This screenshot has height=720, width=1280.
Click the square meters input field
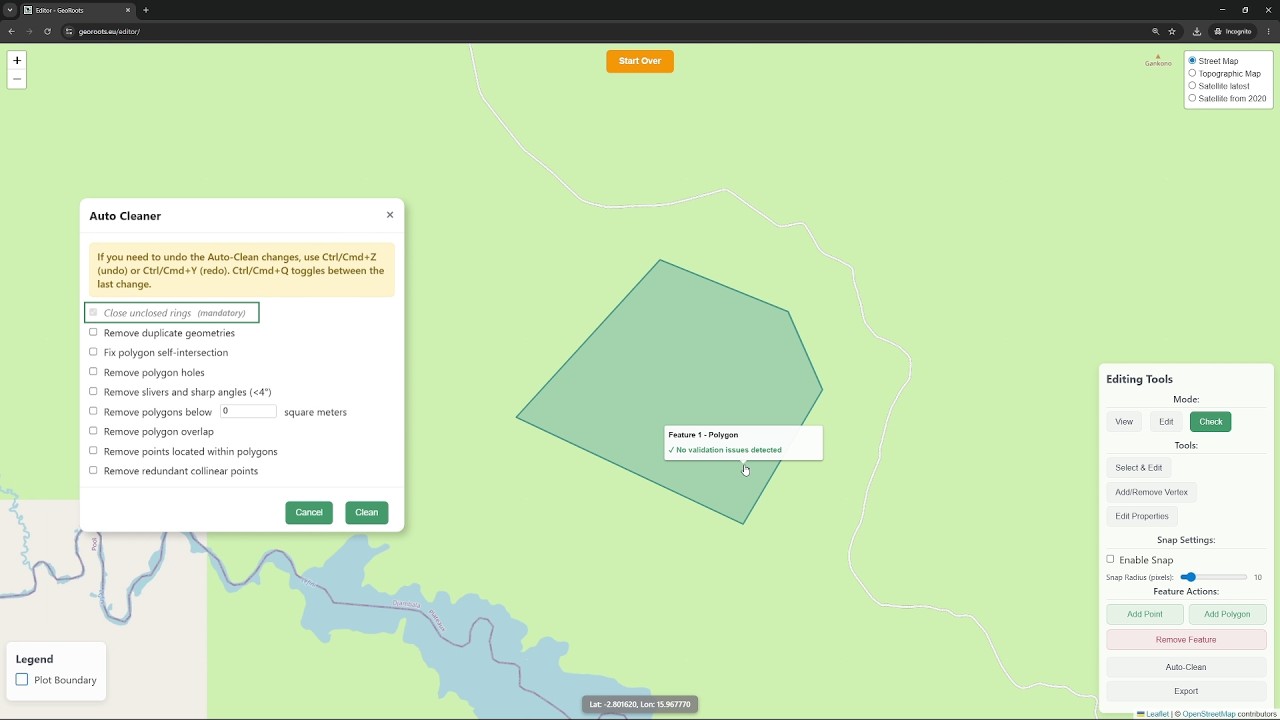247,411
